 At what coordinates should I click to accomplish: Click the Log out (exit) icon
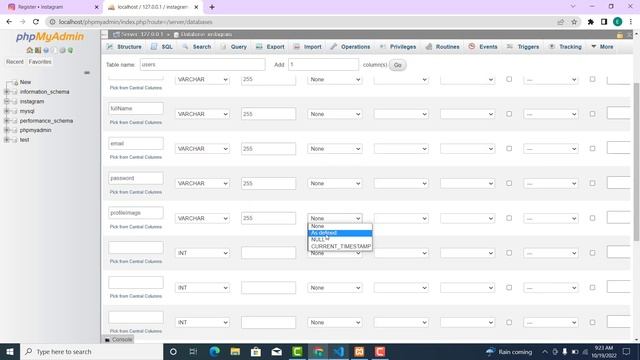(x=38, y=50)
